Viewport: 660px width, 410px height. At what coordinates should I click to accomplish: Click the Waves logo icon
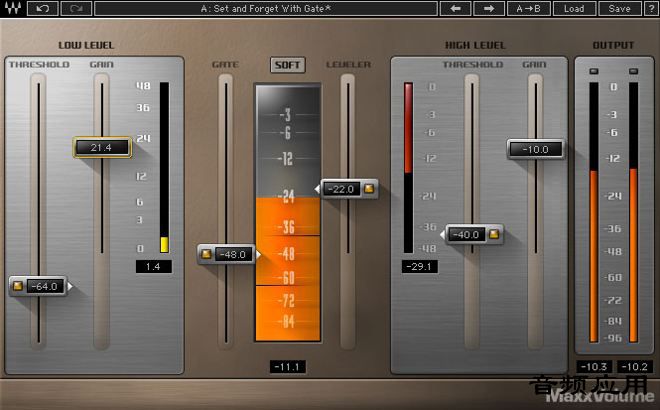pyautogui.click(x=13, y=8)
